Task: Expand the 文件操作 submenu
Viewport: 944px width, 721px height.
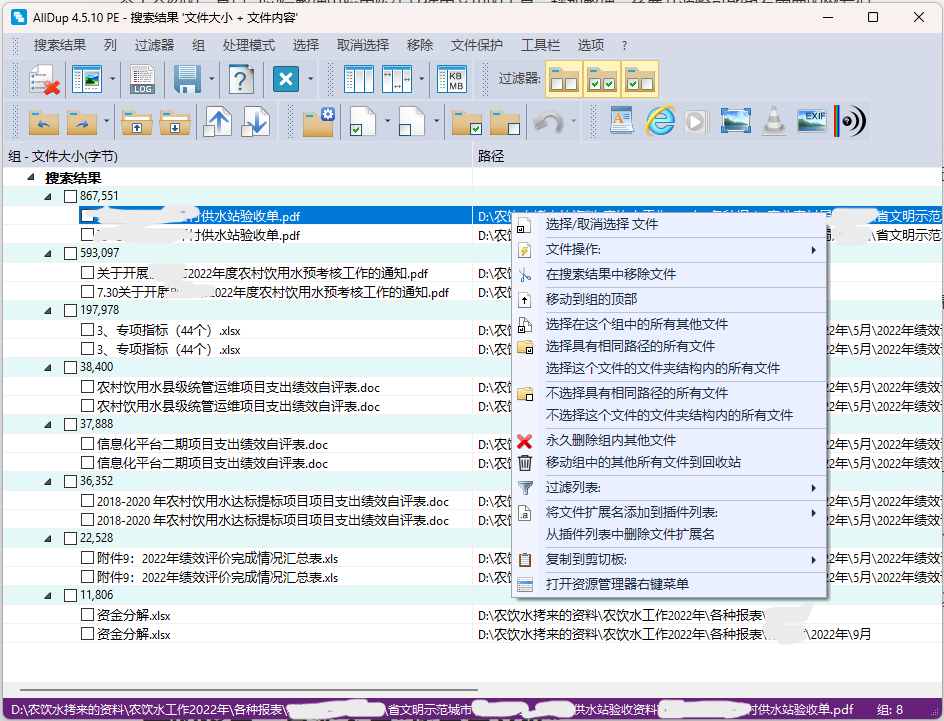Action: pos(669,250)
